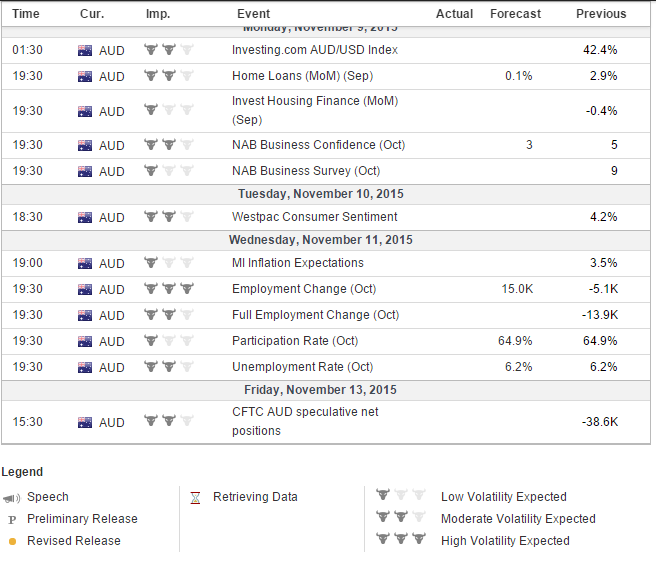The width and height of the screenshot is (656, 563).
Task: Open the Investing.com AUD/USD Index event
Action: click(x=315, y=50)
